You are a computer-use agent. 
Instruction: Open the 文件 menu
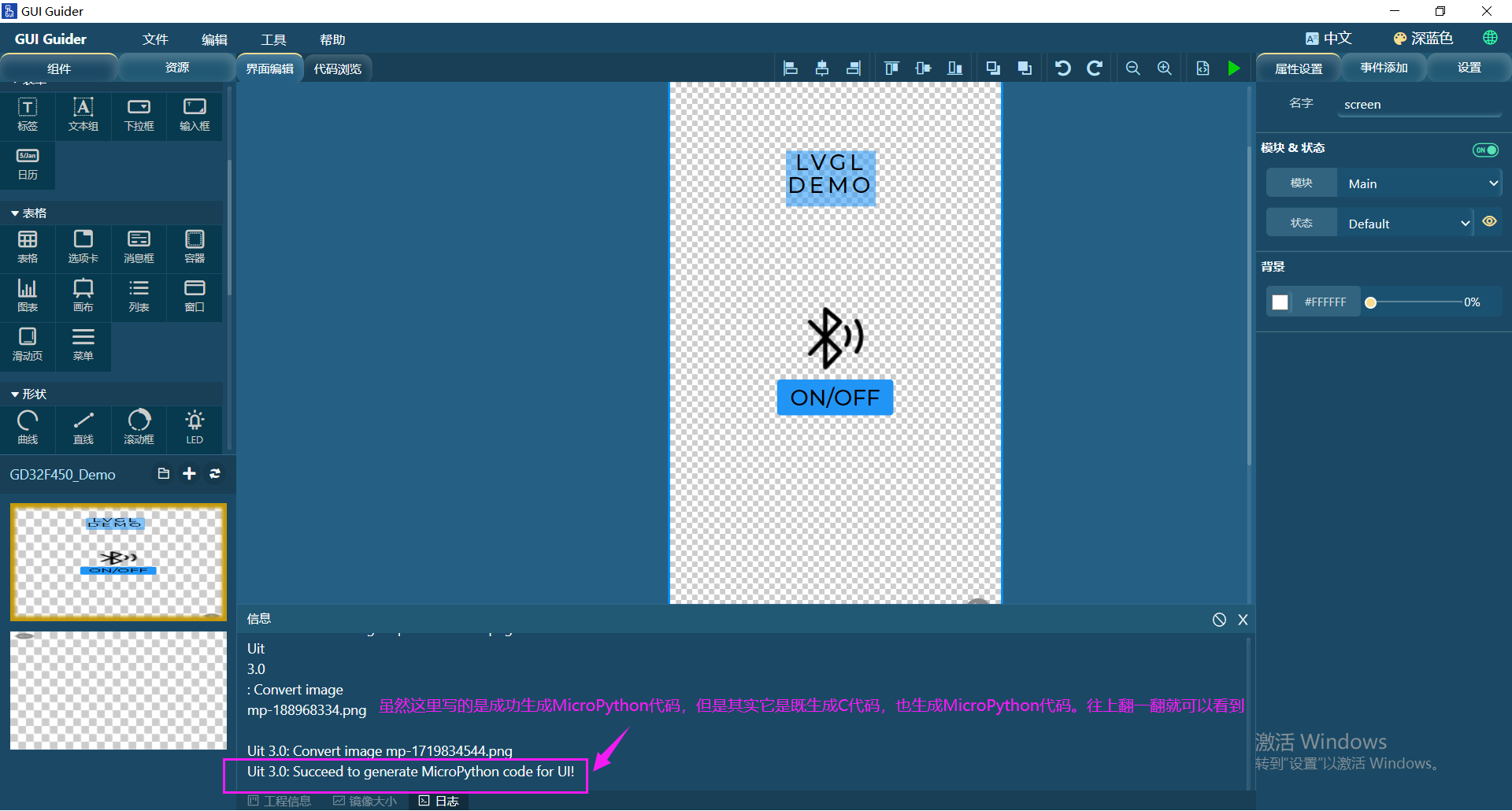click(x=155, y=39)
